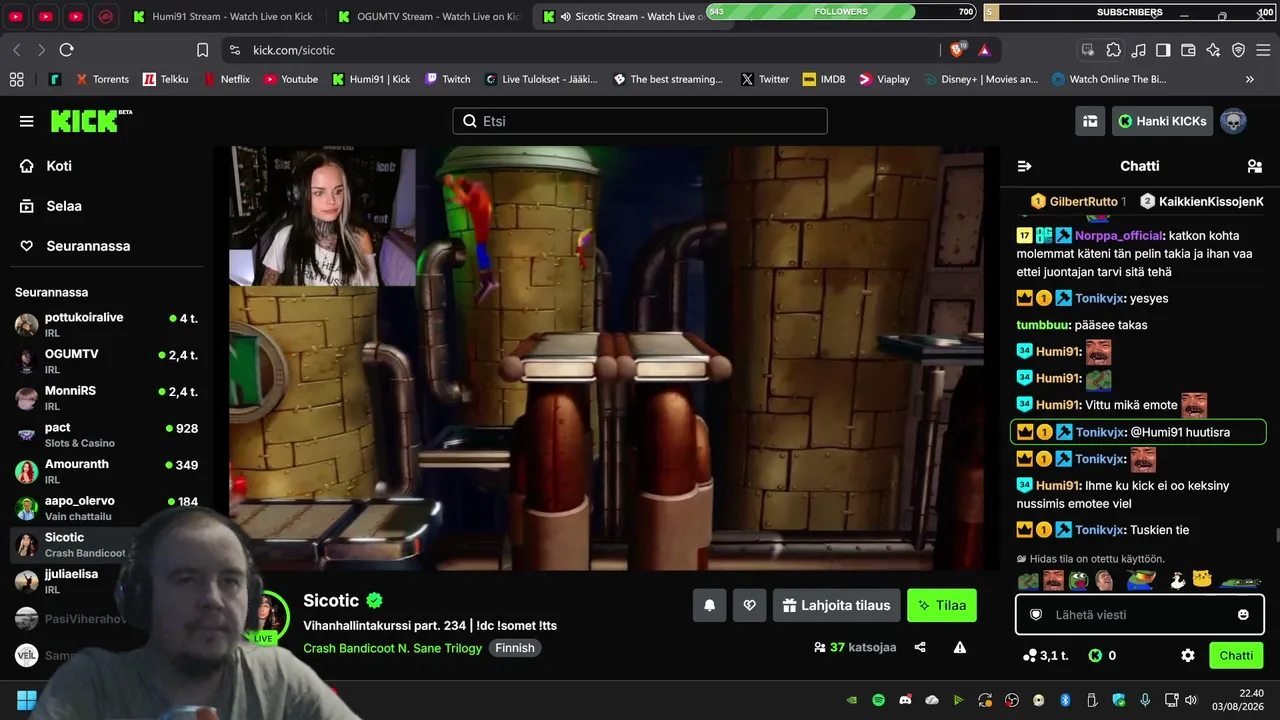The width and height of the screenshot is (1280, 720).
Task: Open Discord from system tray
Action: [x=905, y=700]
